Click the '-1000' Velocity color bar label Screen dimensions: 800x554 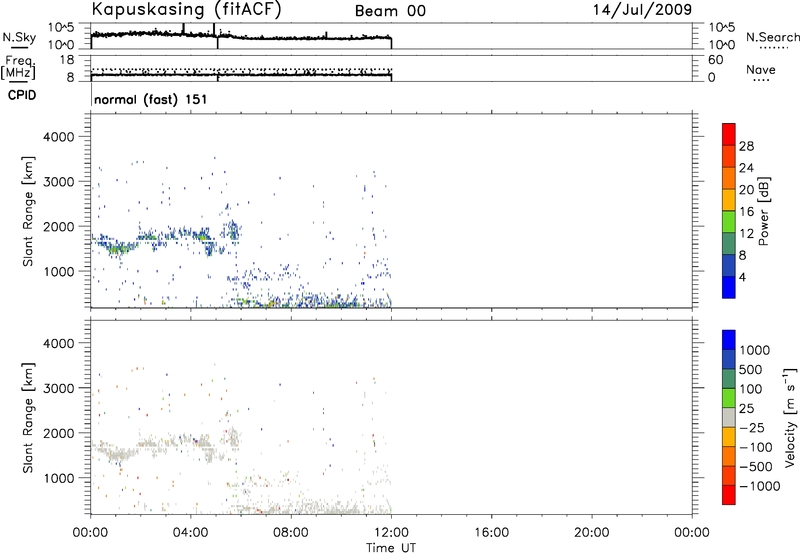[759, 486]
